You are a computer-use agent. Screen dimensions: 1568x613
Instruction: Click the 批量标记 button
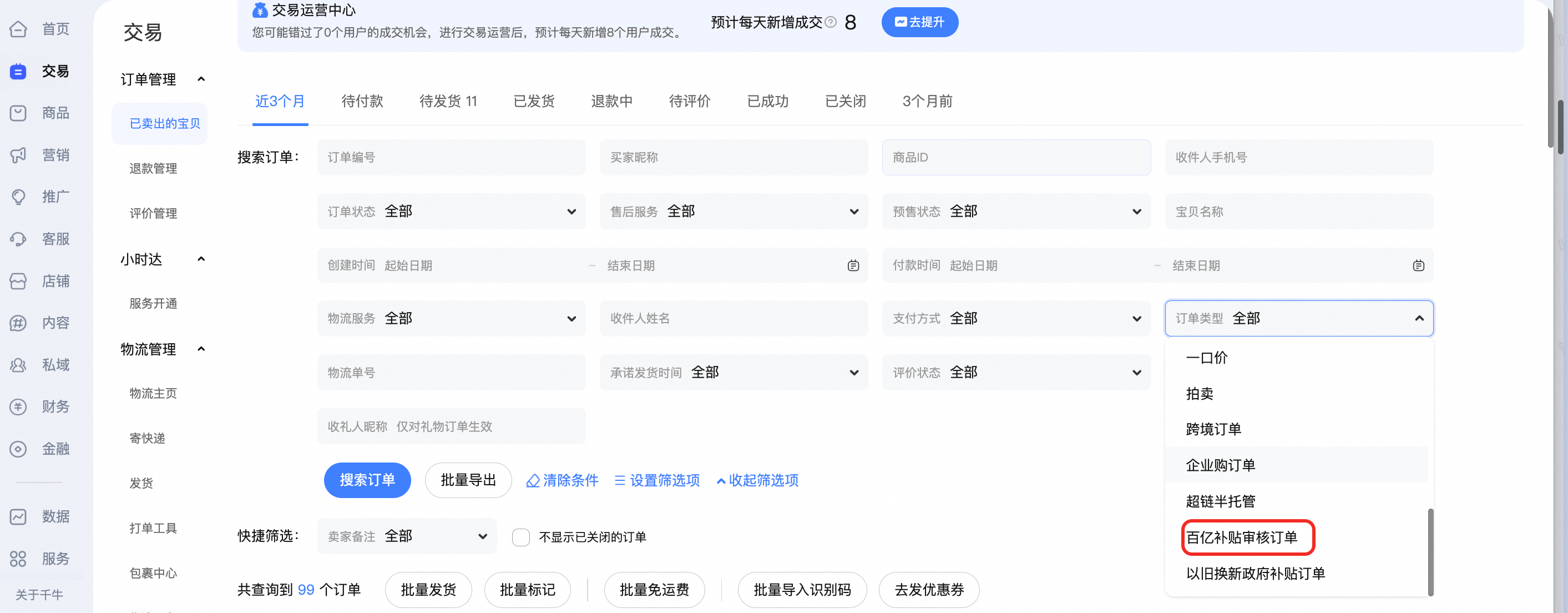[528, 590]
